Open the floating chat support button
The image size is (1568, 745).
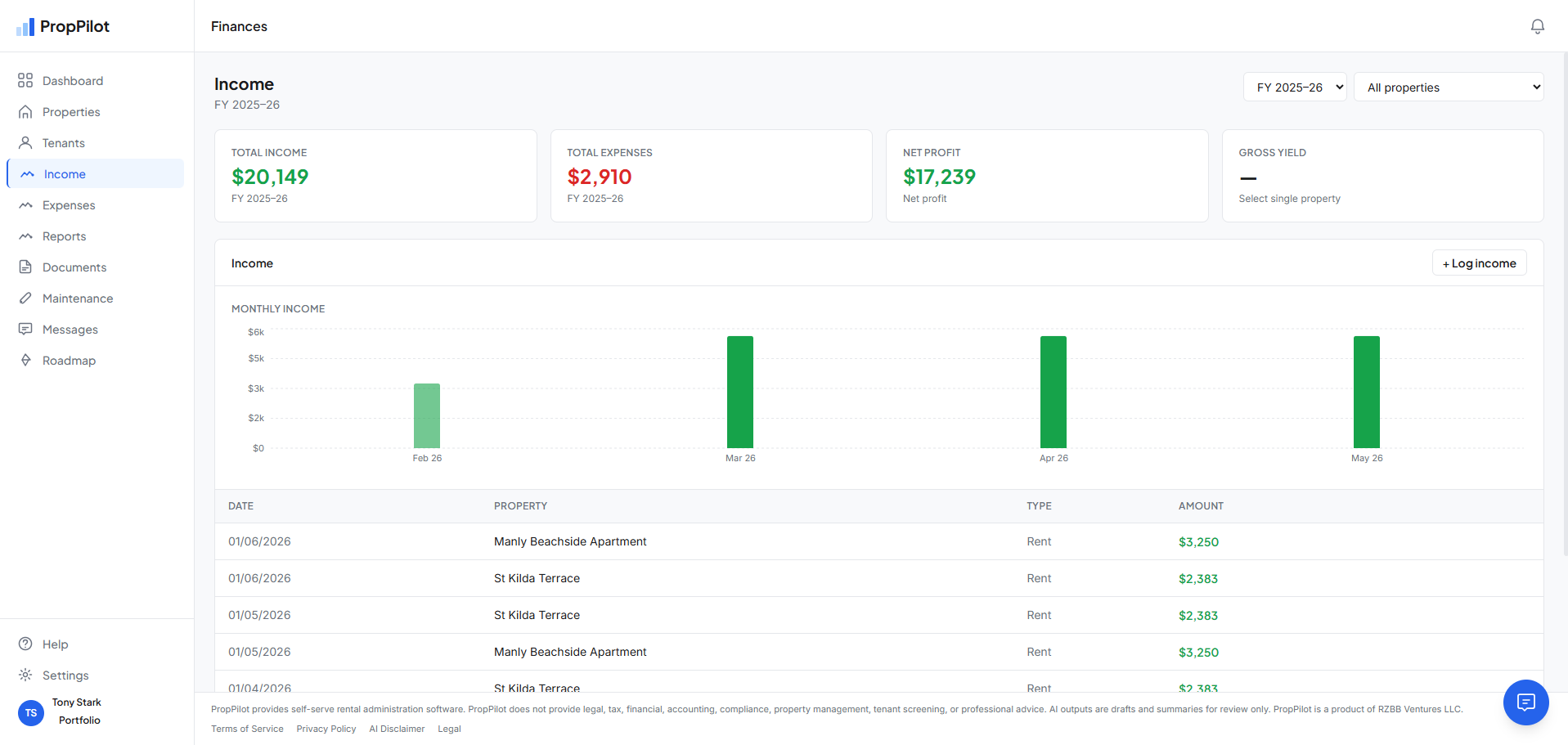(1525, 702)
